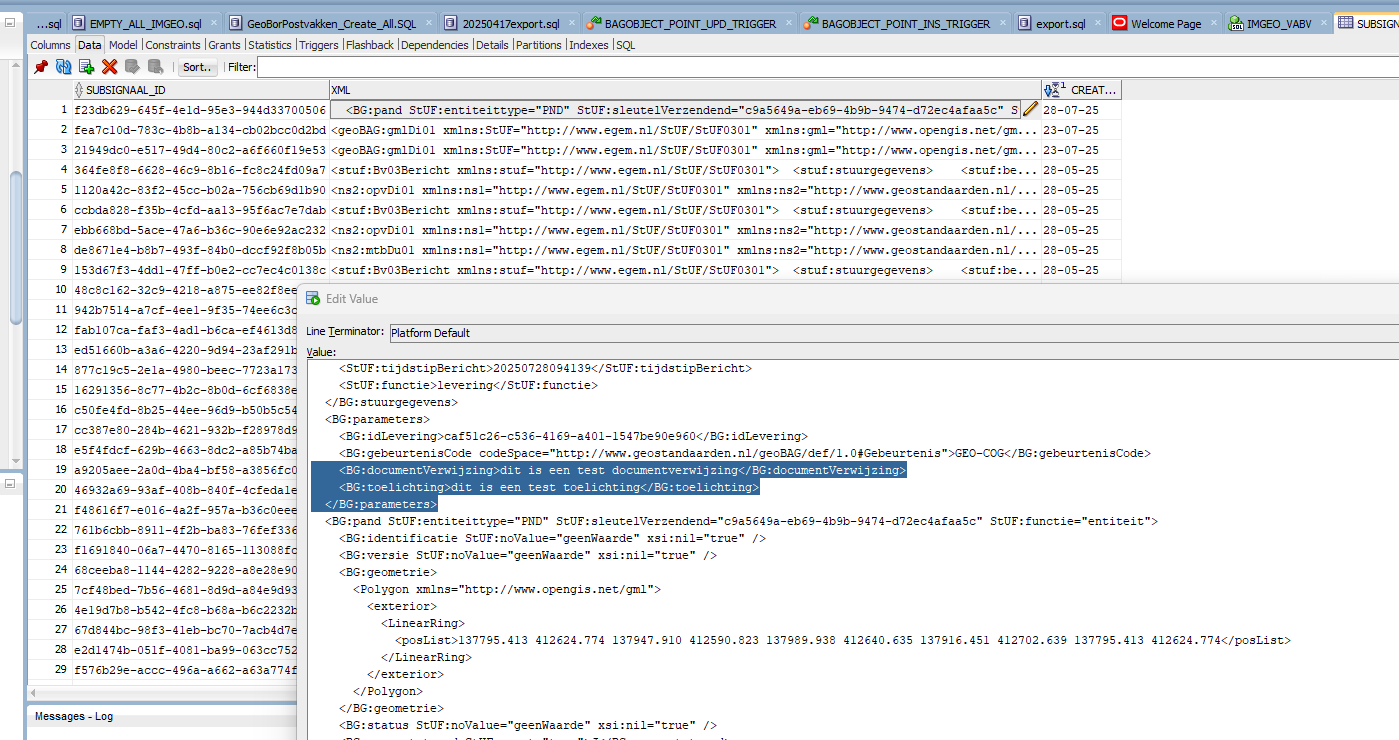Delete selected row with red X

[x=109, y=67]
